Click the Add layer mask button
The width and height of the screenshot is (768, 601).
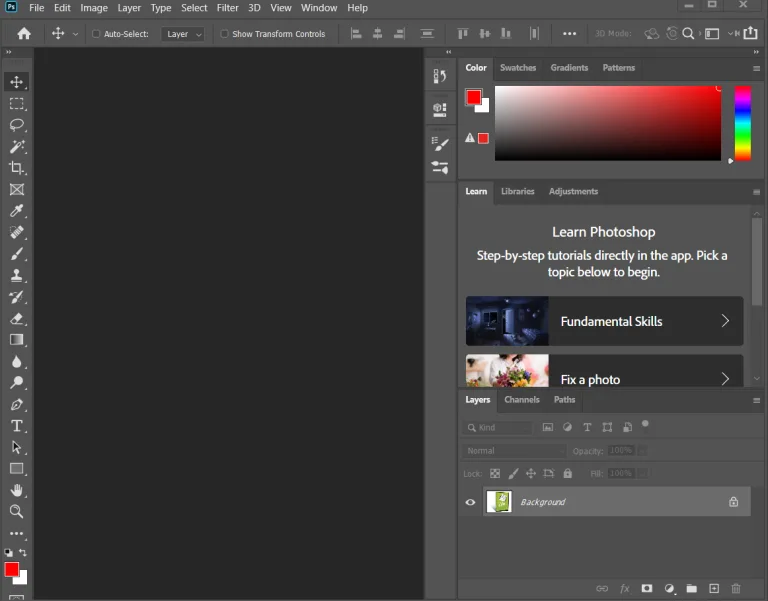coord(647,588)
